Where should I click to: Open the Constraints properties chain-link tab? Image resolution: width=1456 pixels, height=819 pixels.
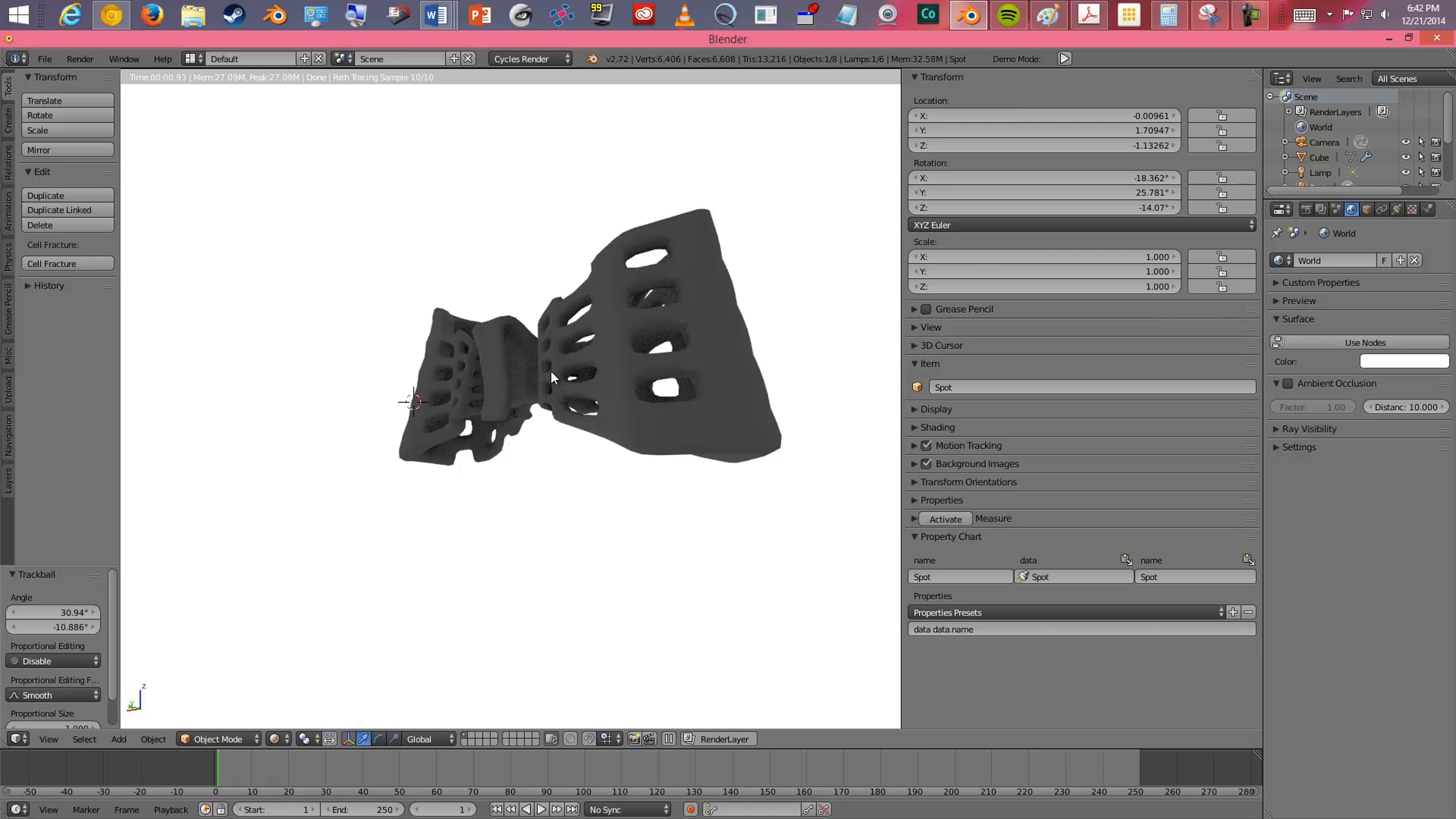click(x=1381, y=209)
